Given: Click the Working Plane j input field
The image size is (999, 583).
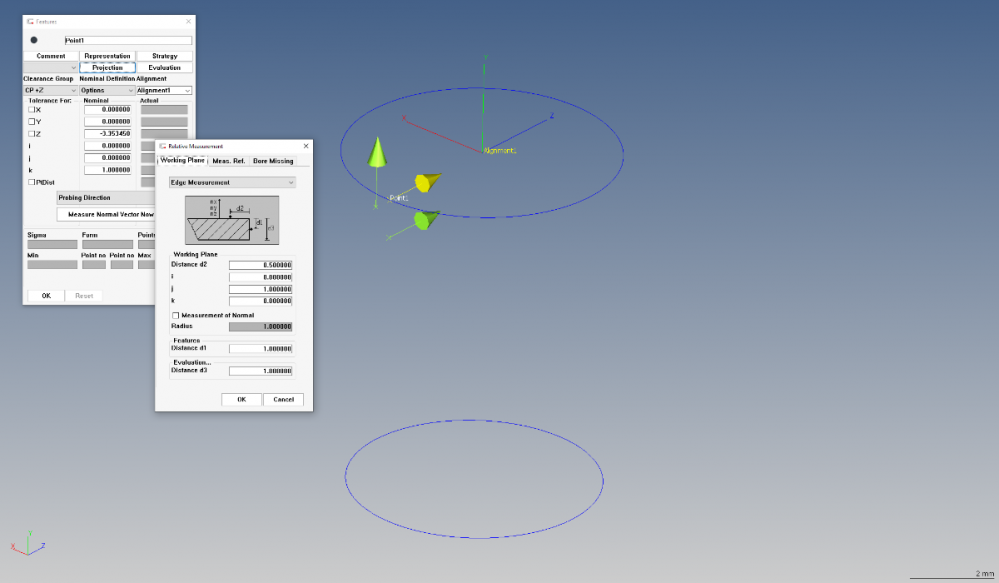Looking at the screenshot, I should 261,289.
